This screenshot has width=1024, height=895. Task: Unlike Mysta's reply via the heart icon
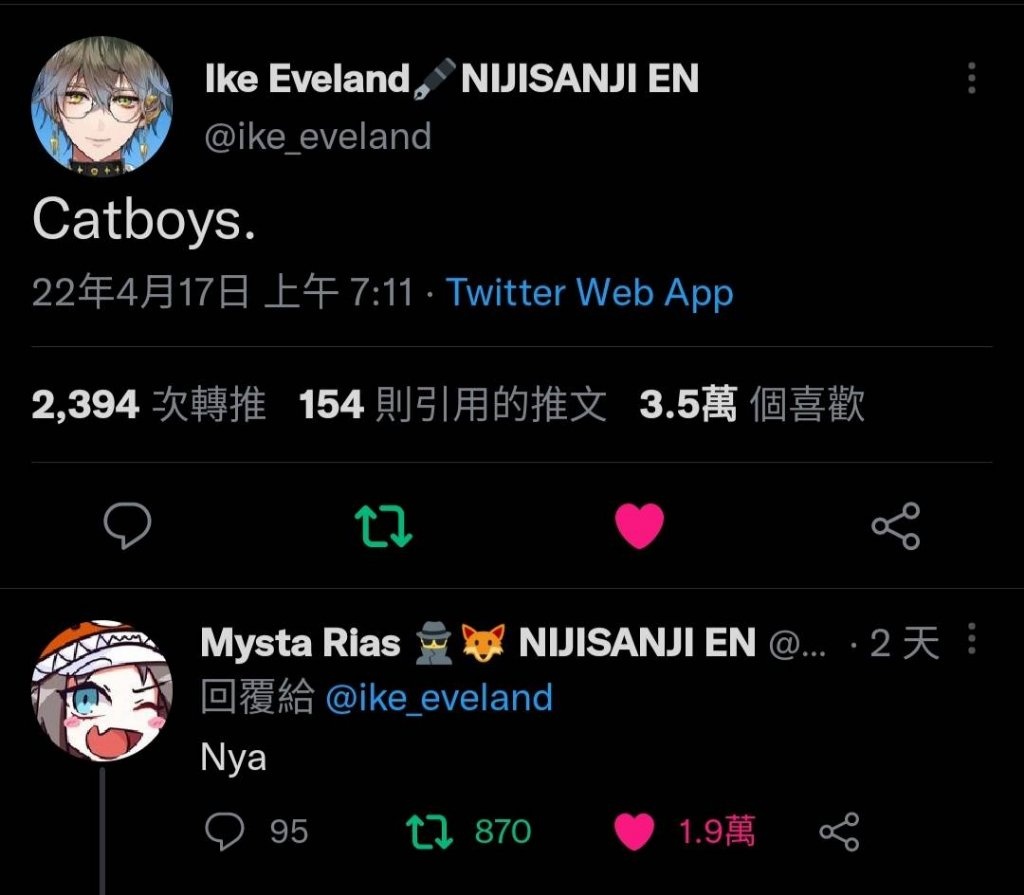click(634, 832)
